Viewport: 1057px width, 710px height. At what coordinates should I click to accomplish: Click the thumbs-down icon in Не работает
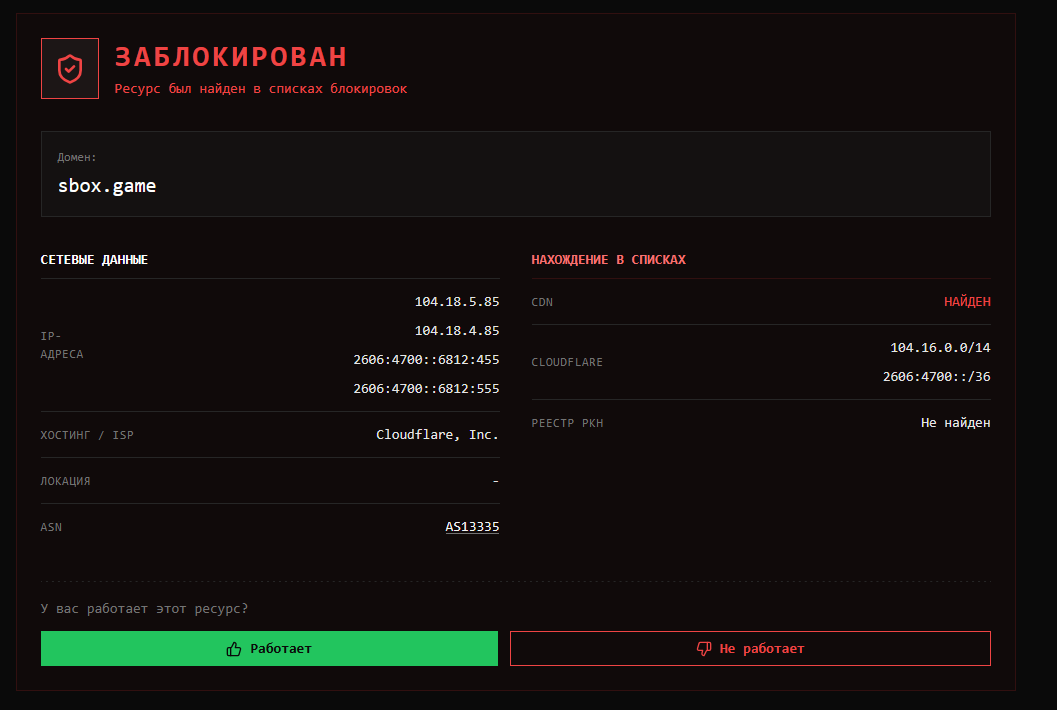coord(704,649)
